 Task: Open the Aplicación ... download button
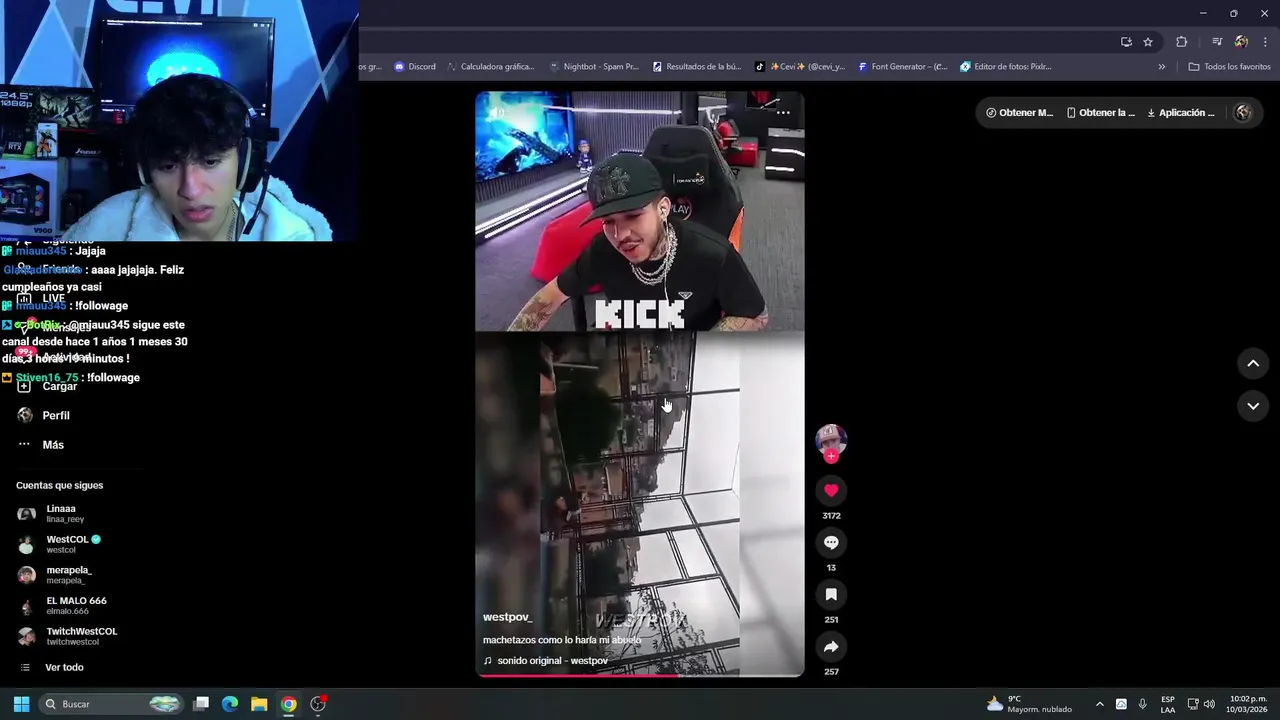click(1181, 113)
